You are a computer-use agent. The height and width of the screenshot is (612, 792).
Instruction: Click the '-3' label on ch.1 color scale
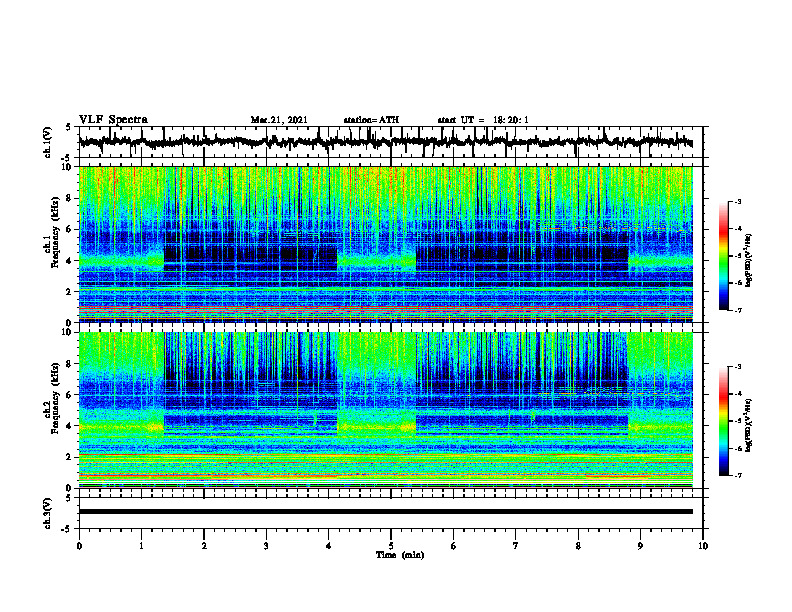pos(738,201)
